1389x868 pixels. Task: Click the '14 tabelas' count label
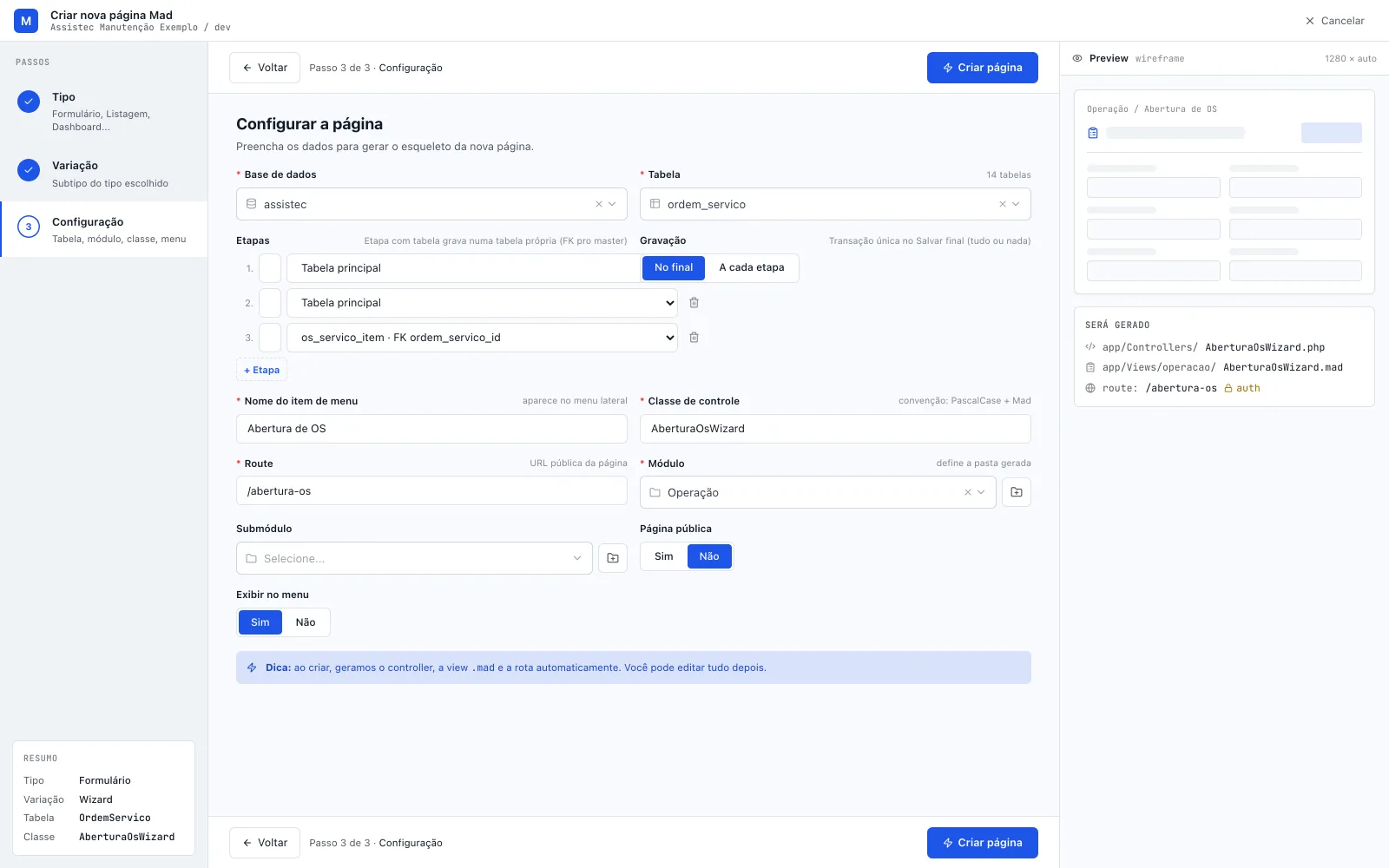(1009, 174)
